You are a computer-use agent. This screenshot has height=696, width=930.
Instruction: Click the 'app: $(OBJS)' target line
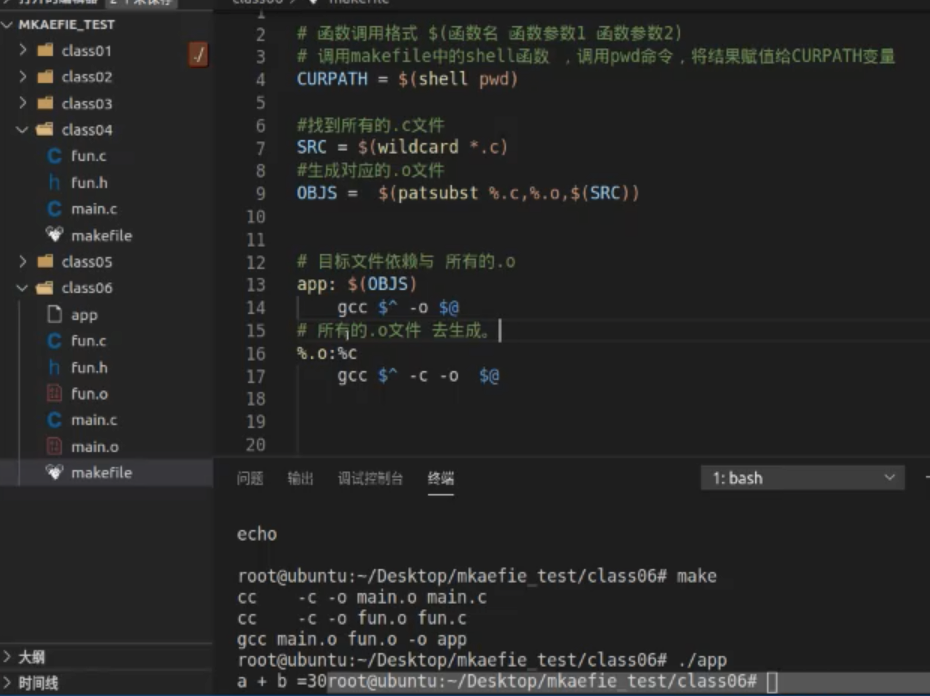click(357, 284)
